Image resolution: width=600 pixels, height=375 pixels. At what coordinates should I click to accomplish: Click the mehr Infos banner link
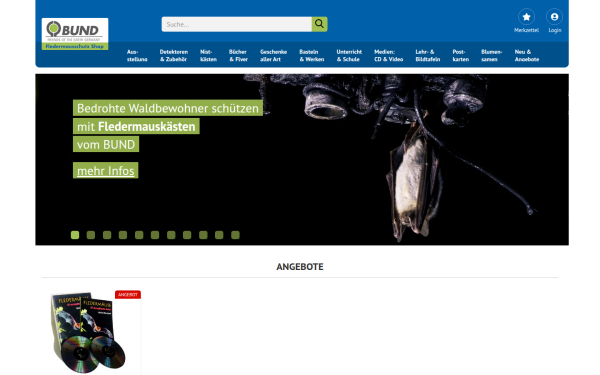click(x=106, y=171)
